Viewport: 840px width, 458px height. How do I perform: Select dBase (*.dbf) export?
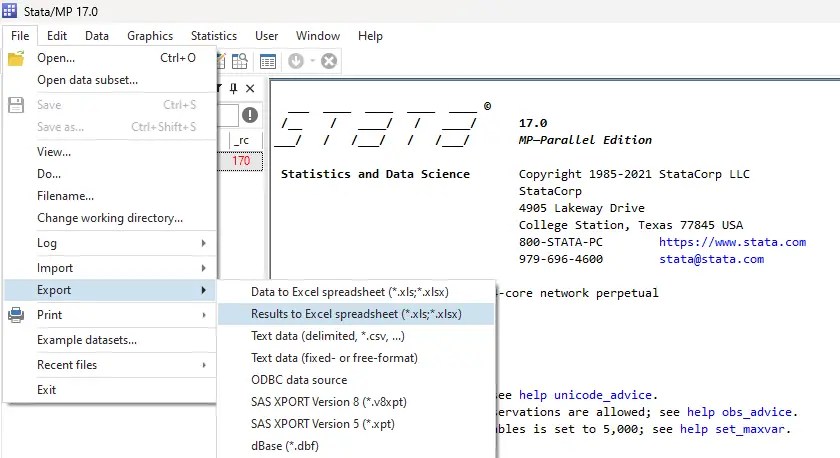(356, 446)
